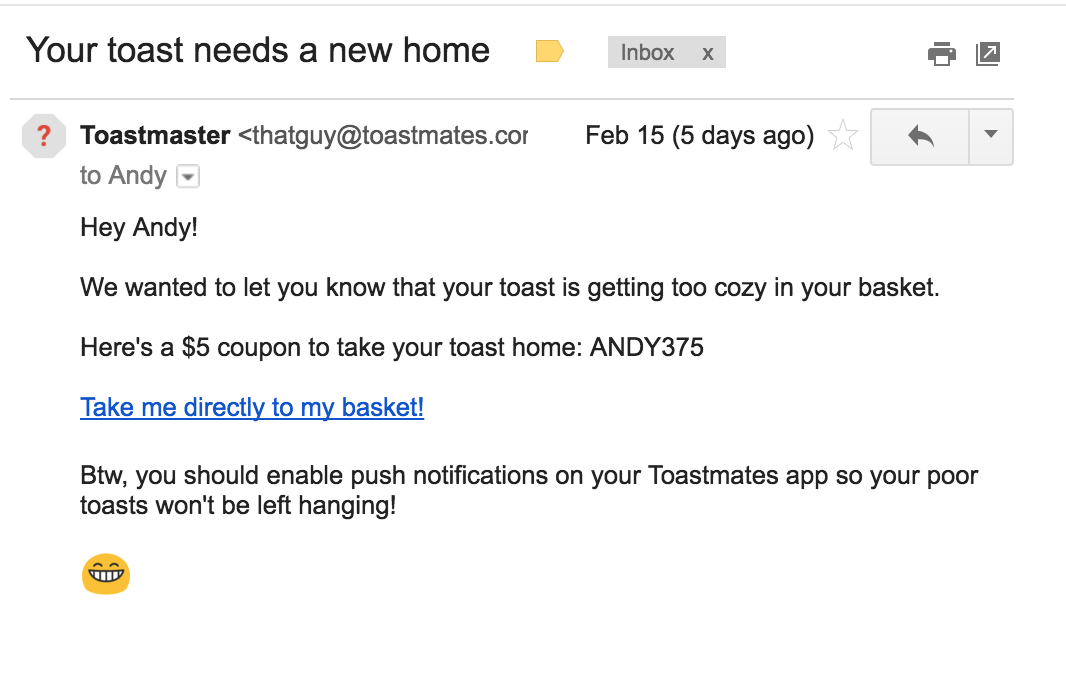1066x674 pixels.
Task: Click the yellow category marker beside the subject
Action: 548,50
